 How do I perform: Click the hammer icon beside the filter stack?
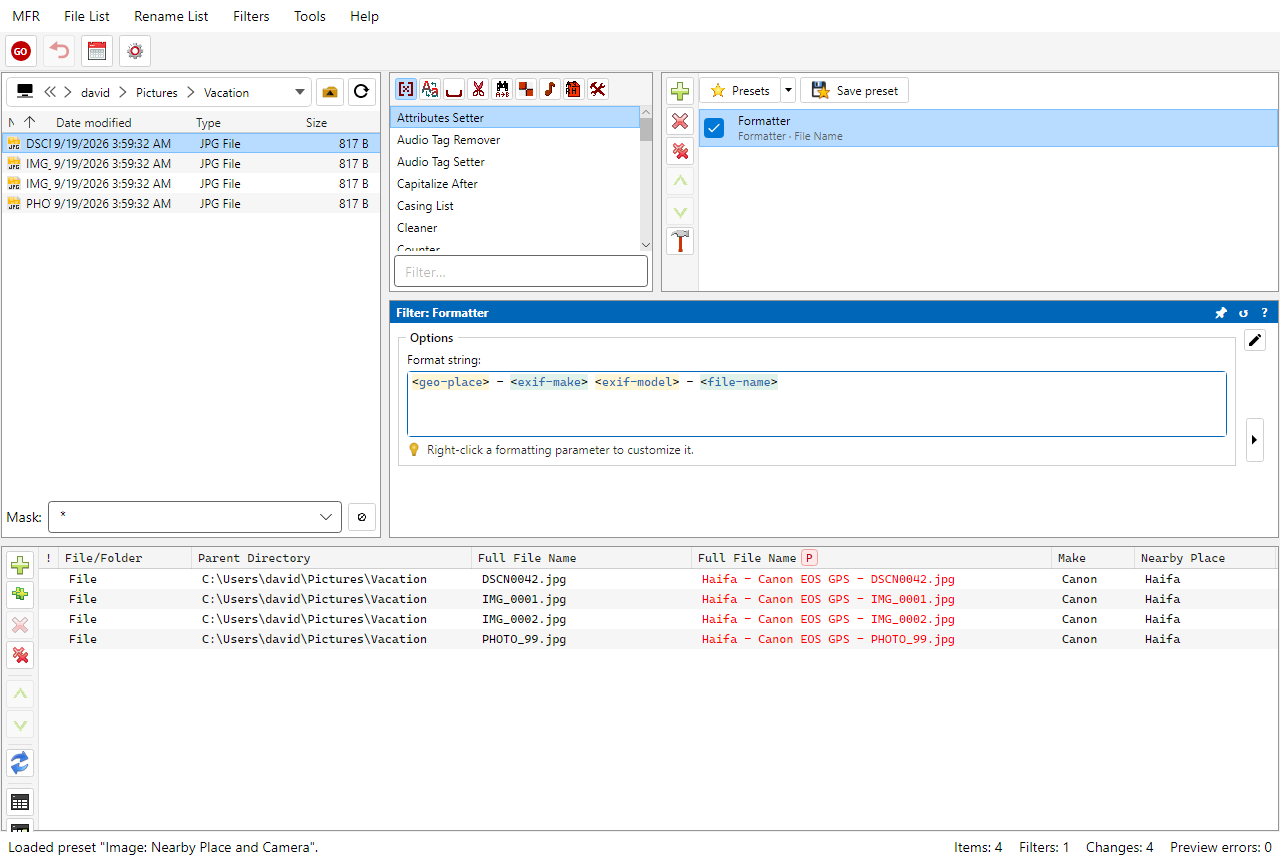click(x=680, y=241)
